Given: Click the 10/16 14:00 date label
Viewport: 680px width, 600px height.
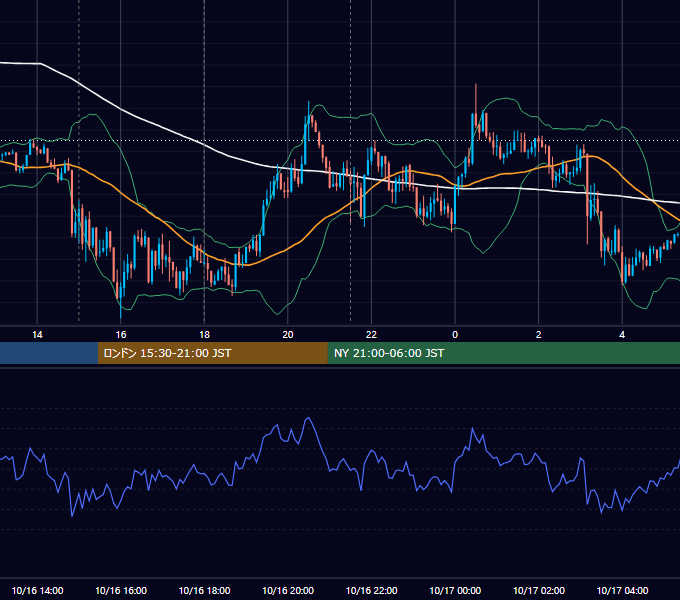Looking at the screenshot, I should point(37,590).
